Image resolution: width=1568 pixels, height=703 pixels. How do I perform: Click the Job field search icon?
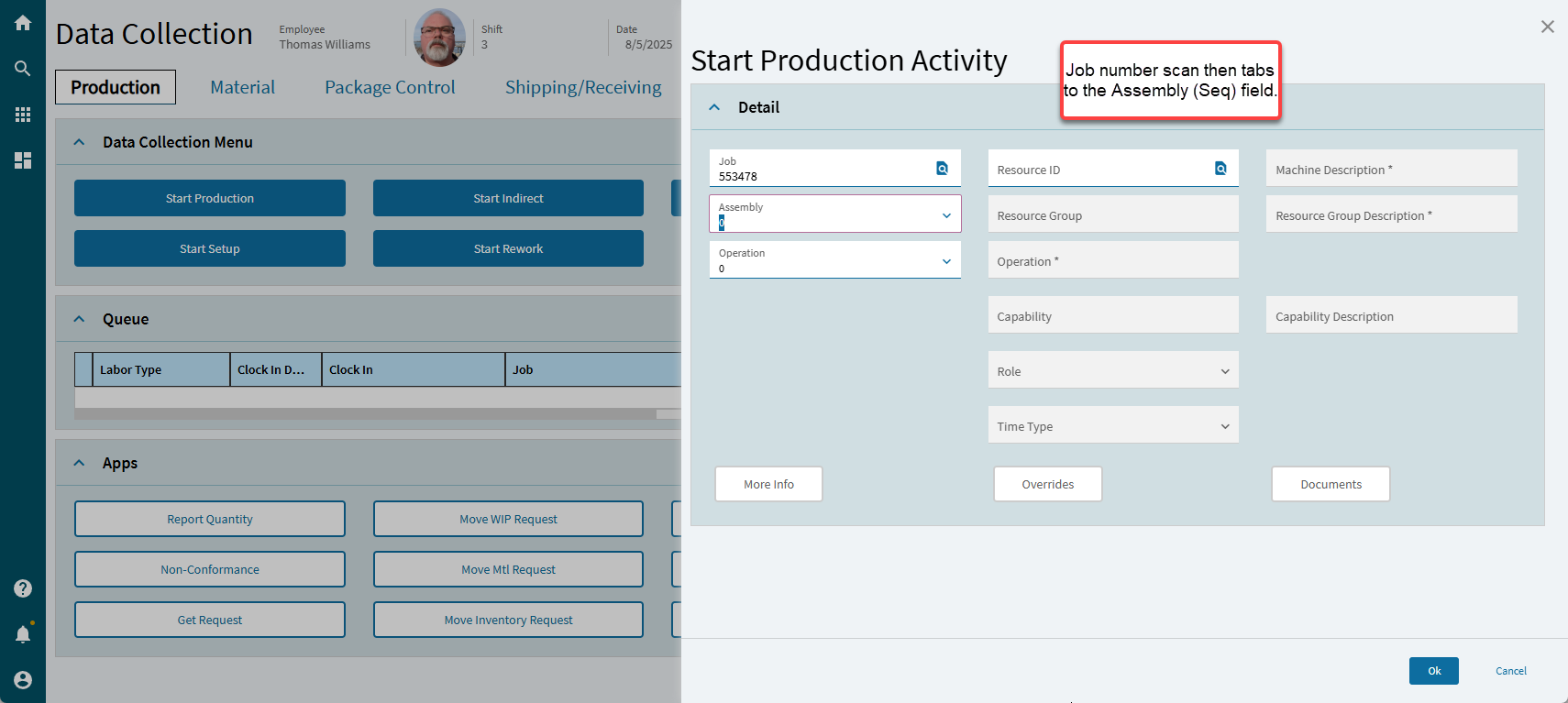click(942, 169)
